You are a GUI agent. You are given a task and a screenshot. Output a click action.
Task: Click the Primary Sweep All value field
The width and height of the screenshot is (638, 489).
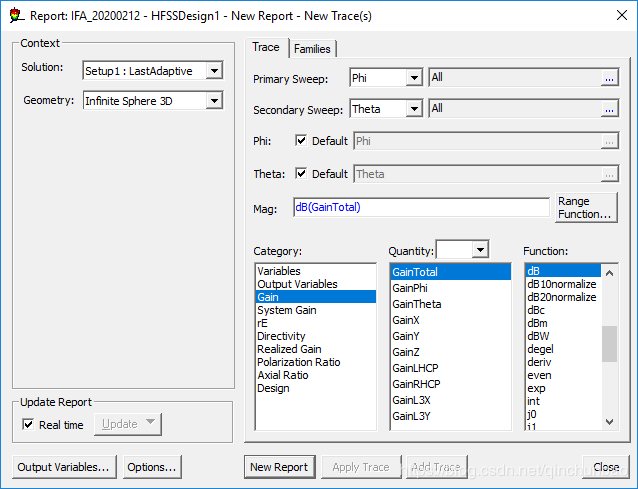coord(515,77)
